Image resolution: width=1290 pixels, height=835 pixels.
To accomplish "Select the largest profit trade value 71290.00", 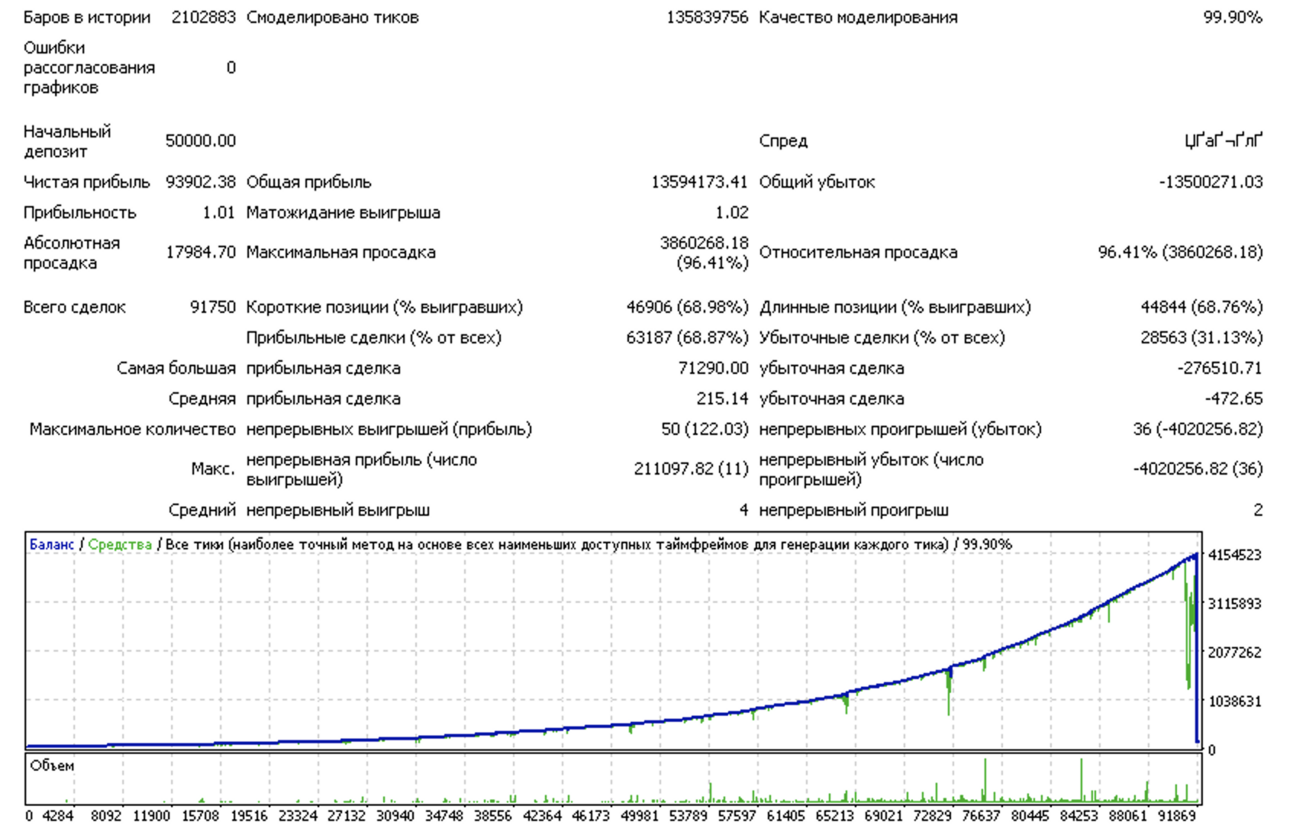I will [x=714, y=368].
